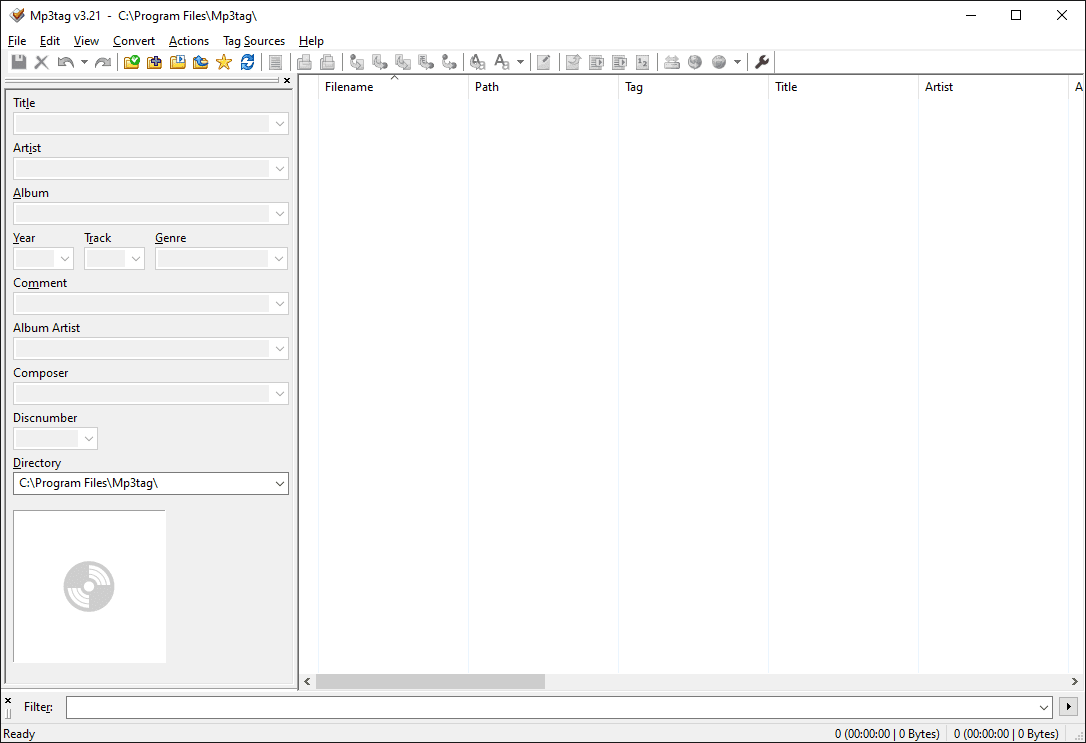
Task: Open the Actions menu
Action: tap(188, 41)
